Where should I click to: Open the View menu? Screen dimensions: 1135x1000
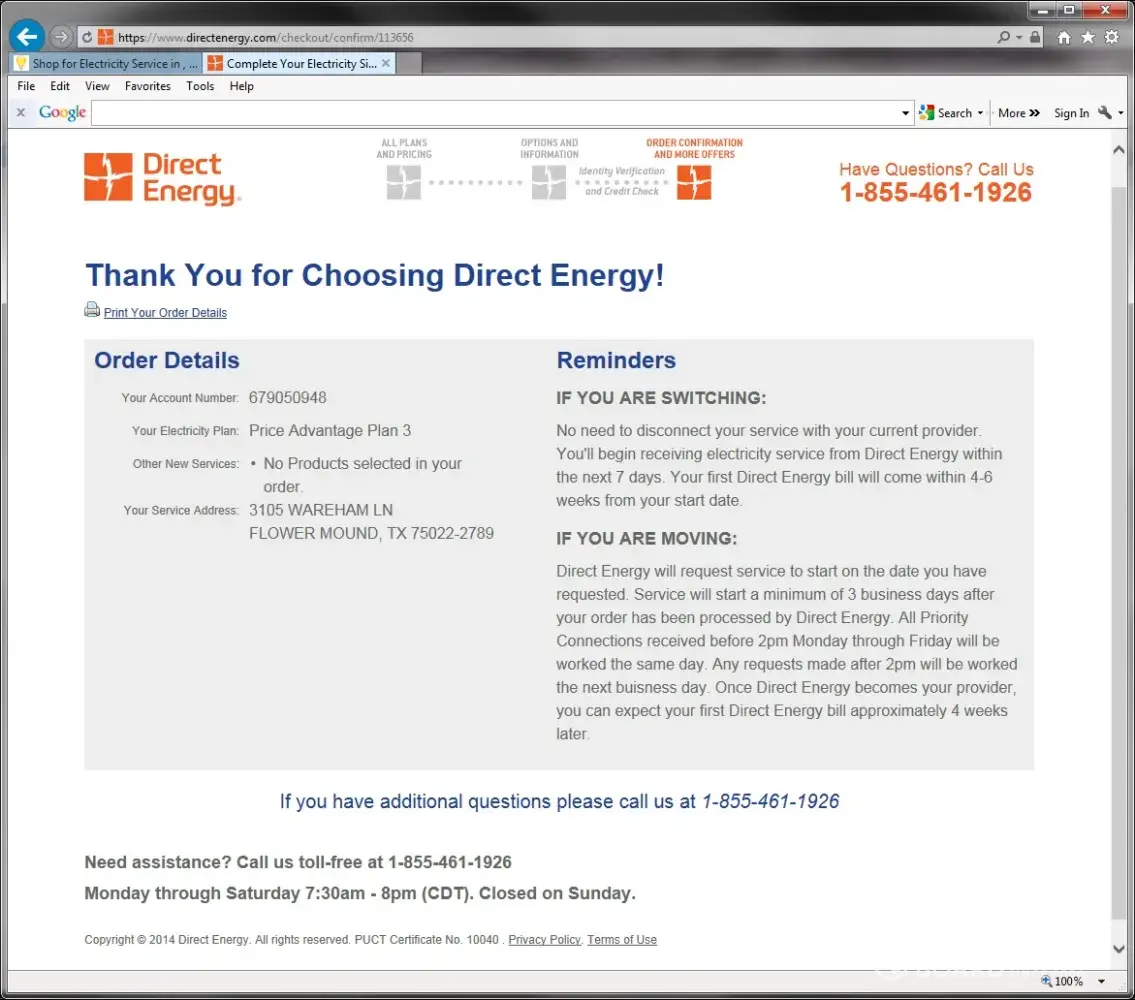(97, 85)
